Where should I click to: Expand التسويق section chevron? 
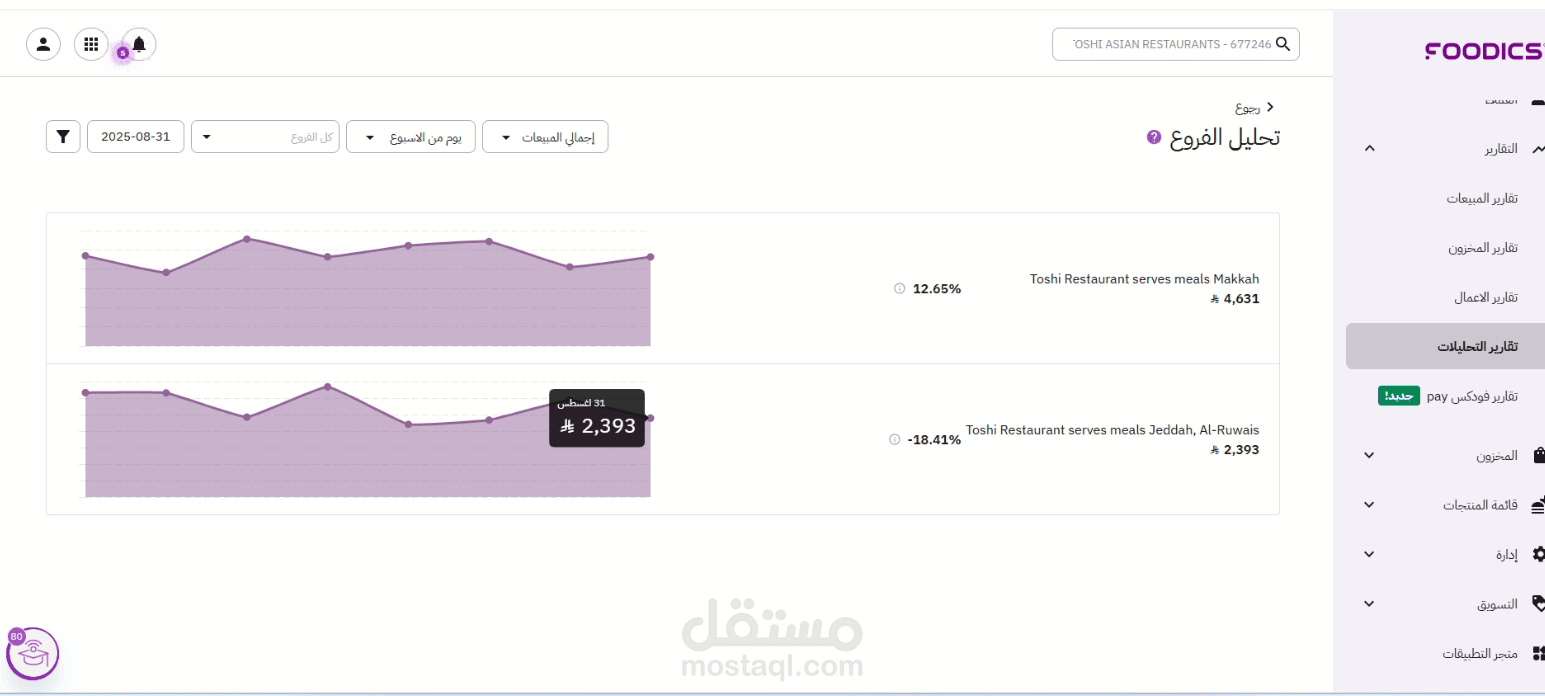[1369, 604]
